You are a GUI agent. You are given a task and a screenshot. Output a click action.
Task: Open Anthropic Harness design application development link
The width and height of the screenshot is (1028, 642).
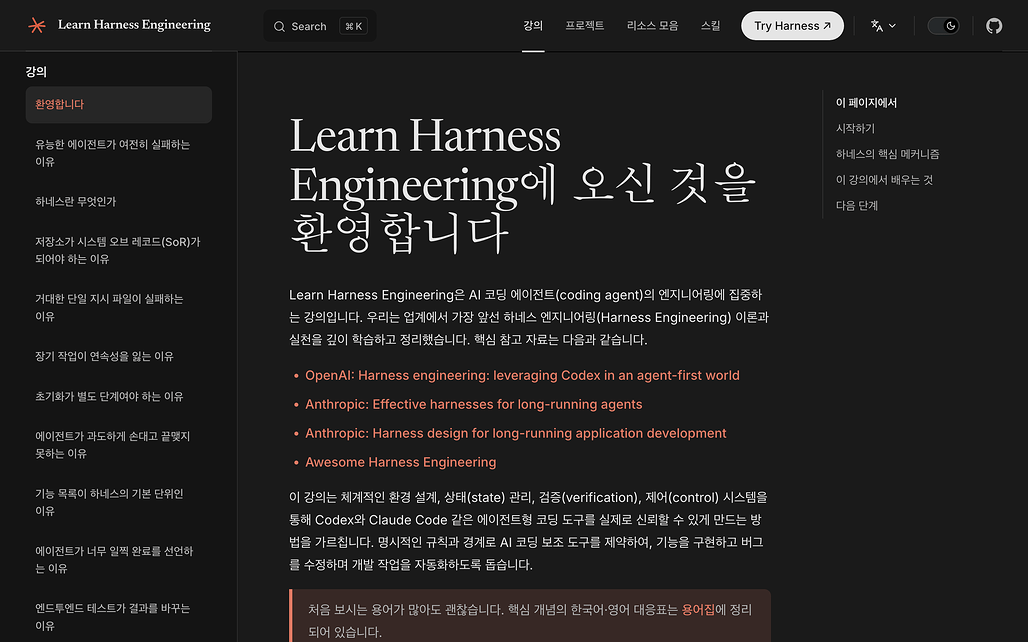(x=515, y=433)
